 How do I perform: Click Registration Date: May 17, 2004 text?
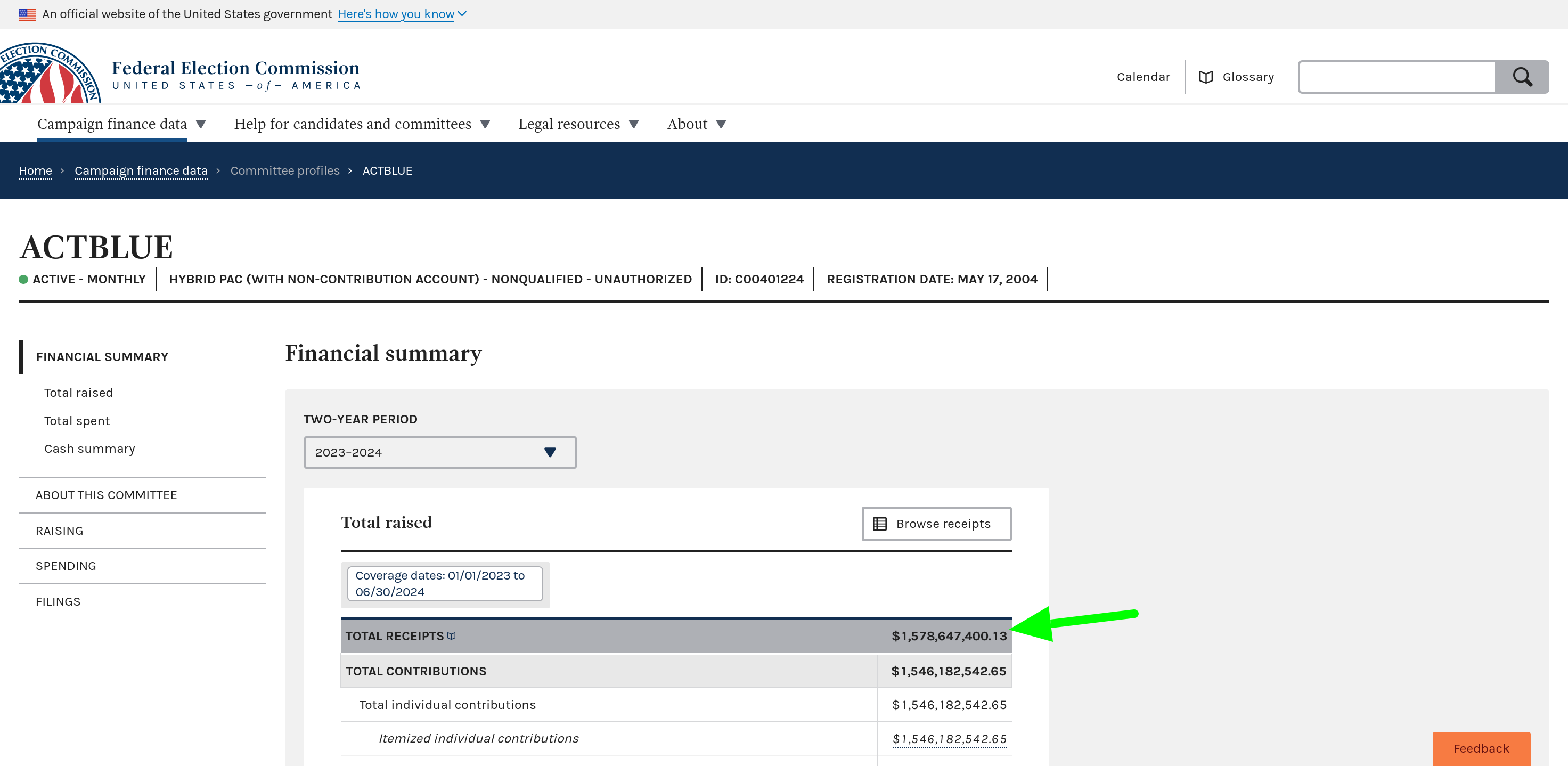coord(932,279)
